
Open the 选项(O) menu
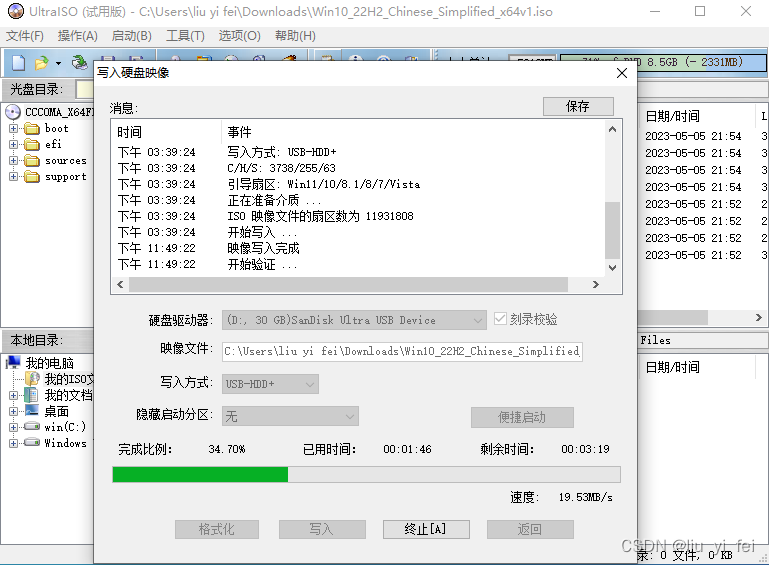coord(239,36)
